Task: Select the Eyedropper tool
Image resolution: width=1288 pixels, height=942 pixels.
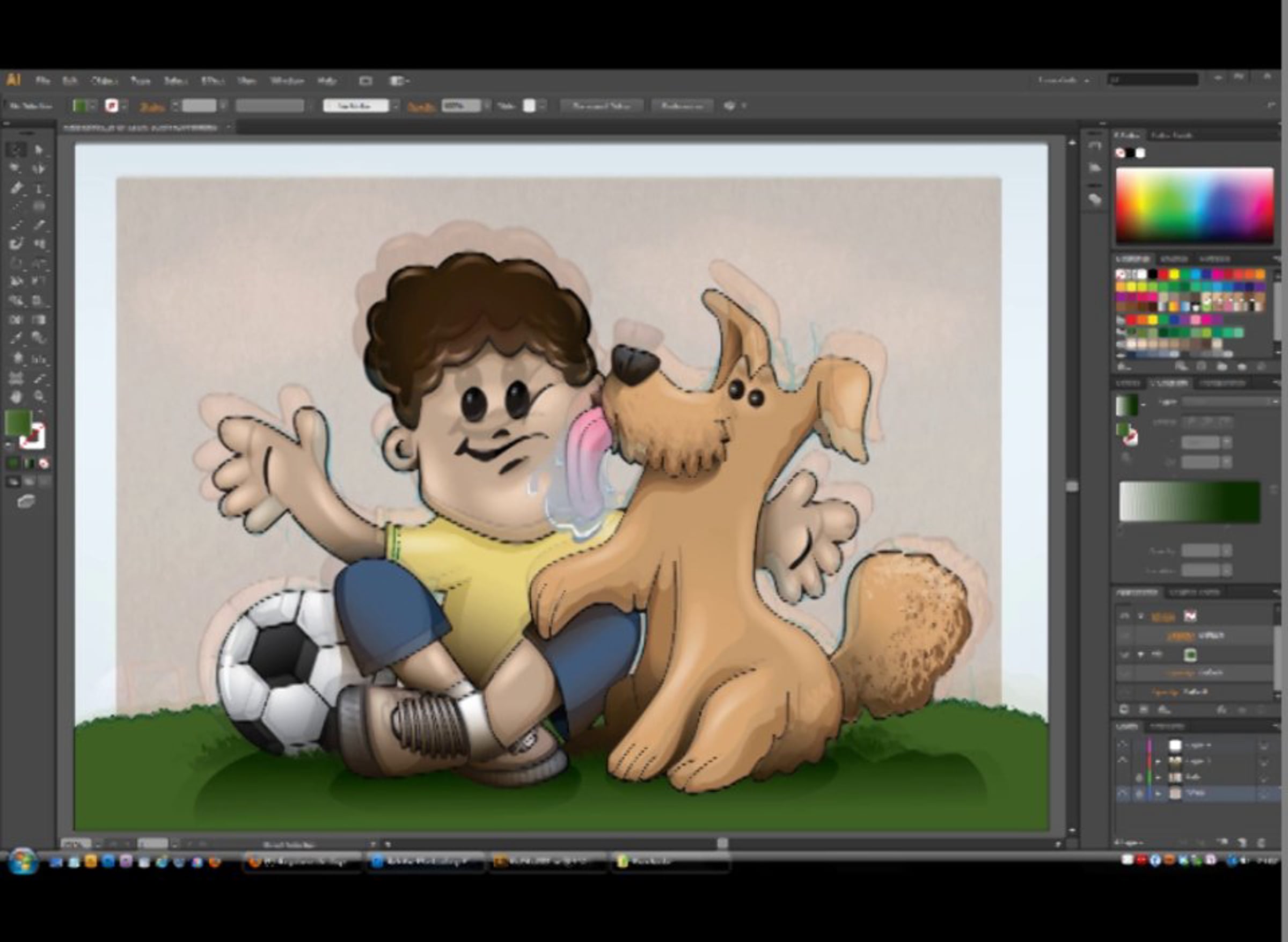Action: pos(16,338)
